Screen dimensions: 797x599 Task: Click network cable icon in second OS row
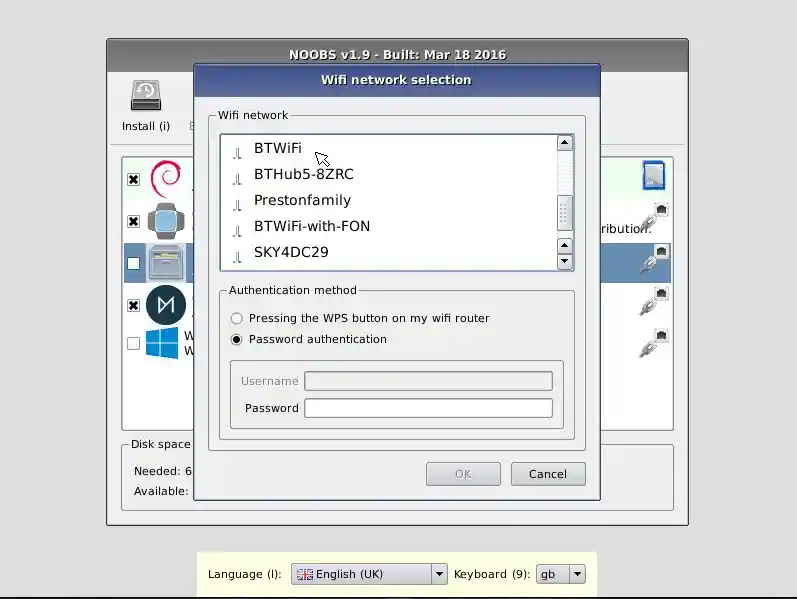[x=653, y=217]
